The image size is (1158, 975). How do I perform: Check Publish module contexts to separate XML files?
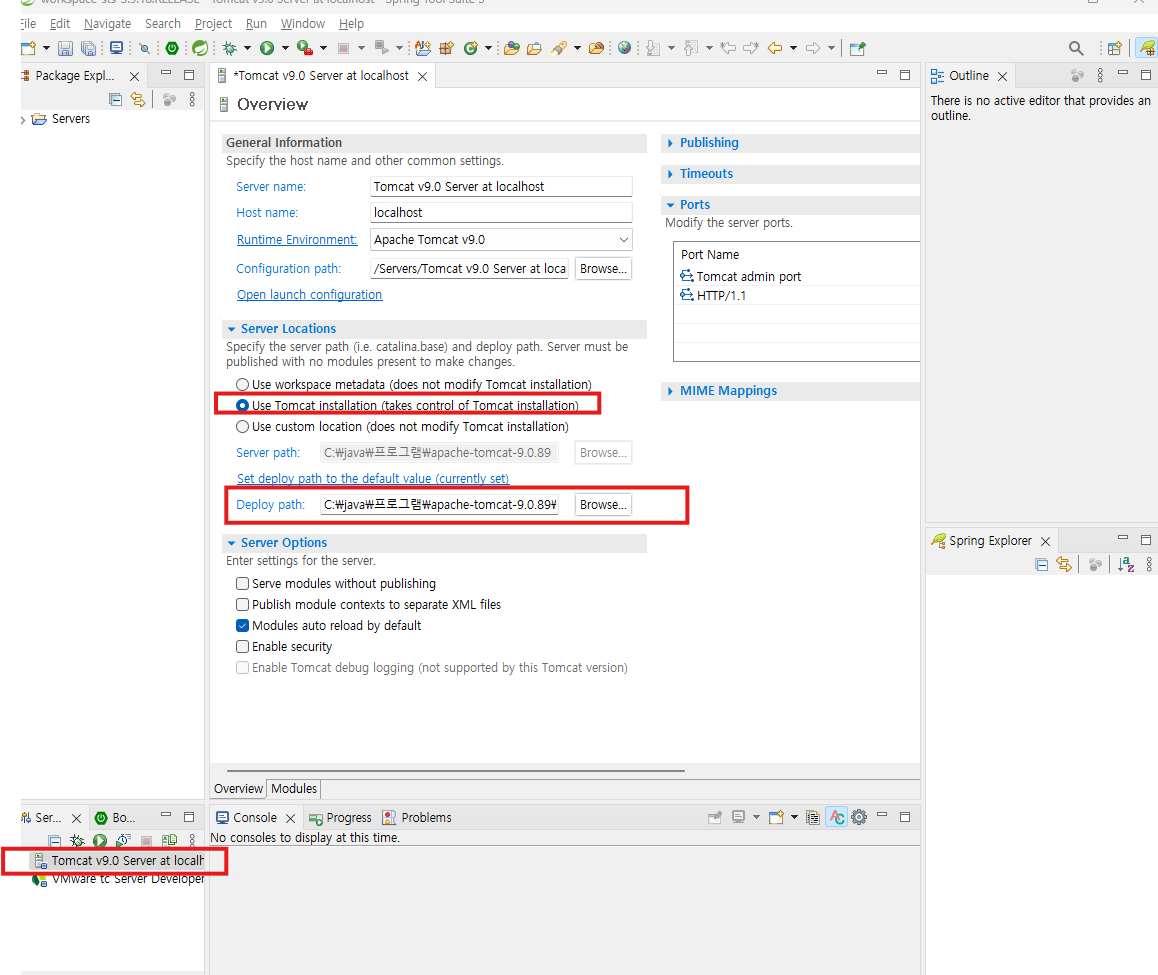click(242, 605)
